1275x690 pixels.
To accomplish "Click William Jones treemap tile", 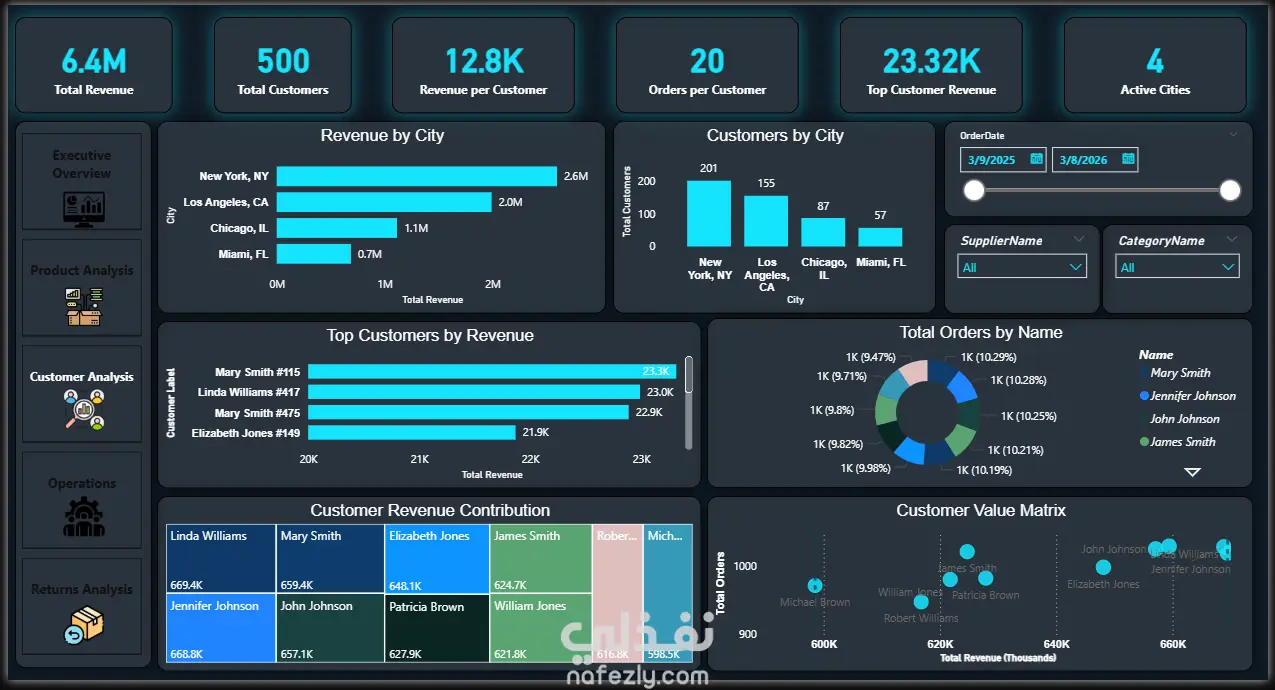I will [541, 628].
